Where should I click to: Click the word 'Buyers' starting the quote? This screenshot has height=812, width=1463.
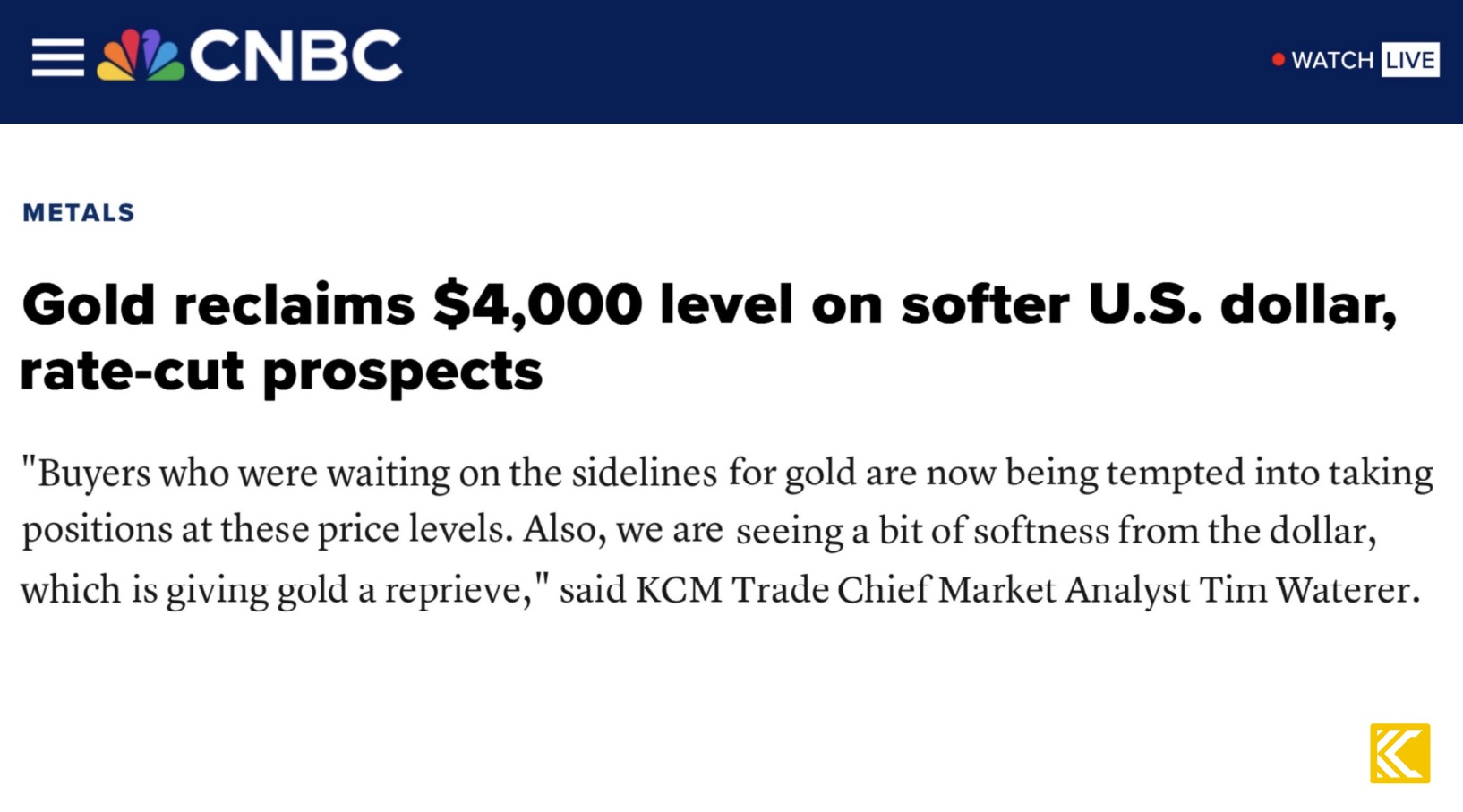click(x=94, y=473)
